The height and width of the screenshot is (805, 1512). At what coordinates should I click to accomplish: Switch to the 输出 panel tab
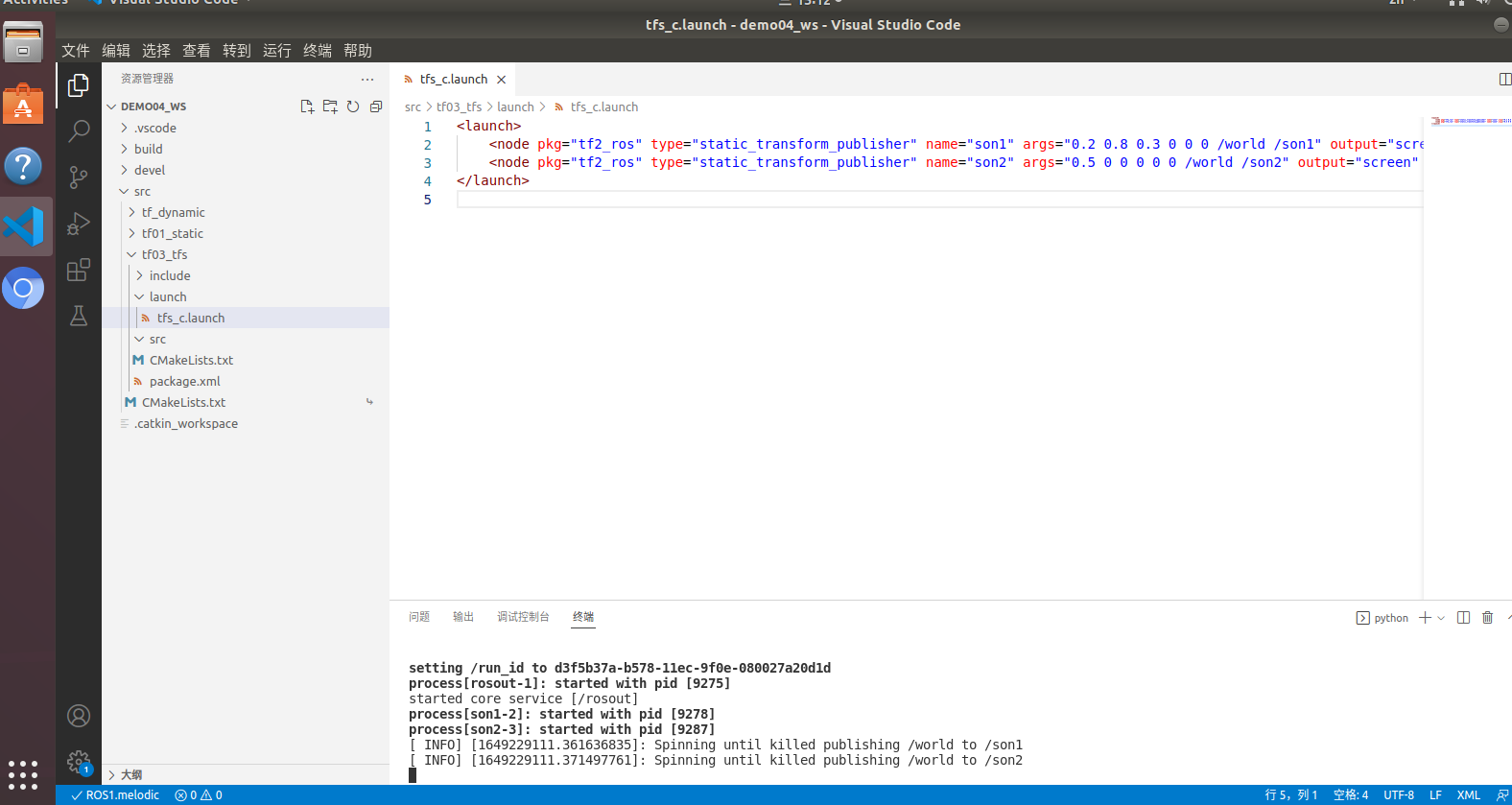463,617
